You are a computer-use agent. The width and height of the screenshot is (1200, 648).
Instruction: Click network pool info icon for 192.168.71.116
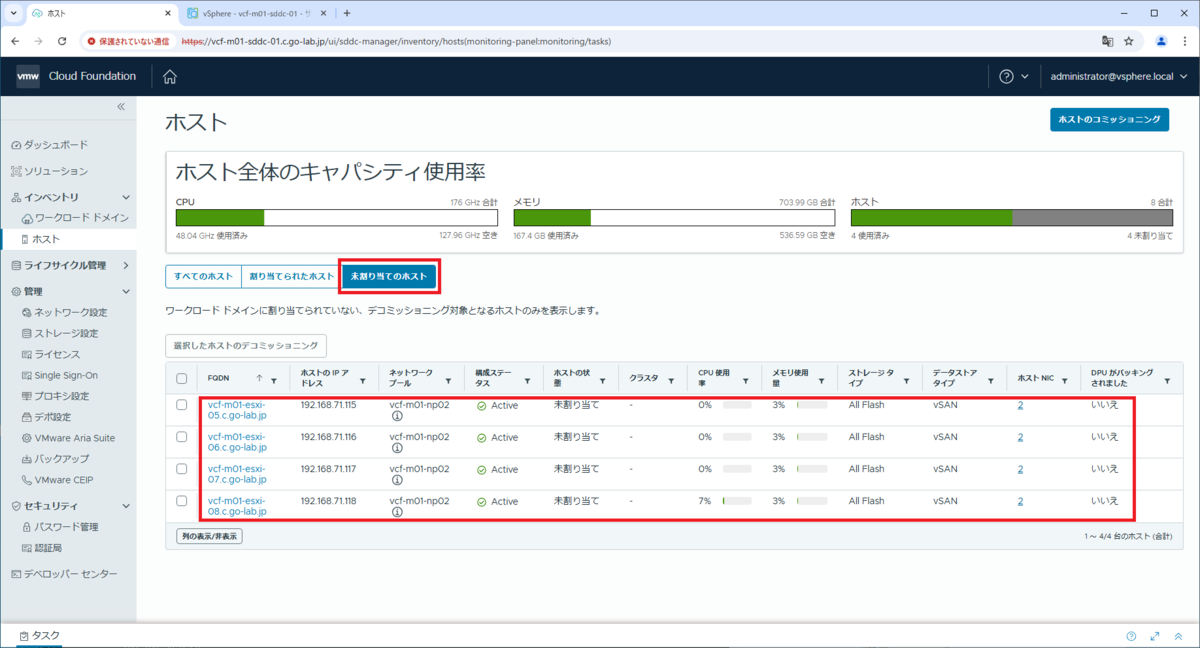[397, 449]
